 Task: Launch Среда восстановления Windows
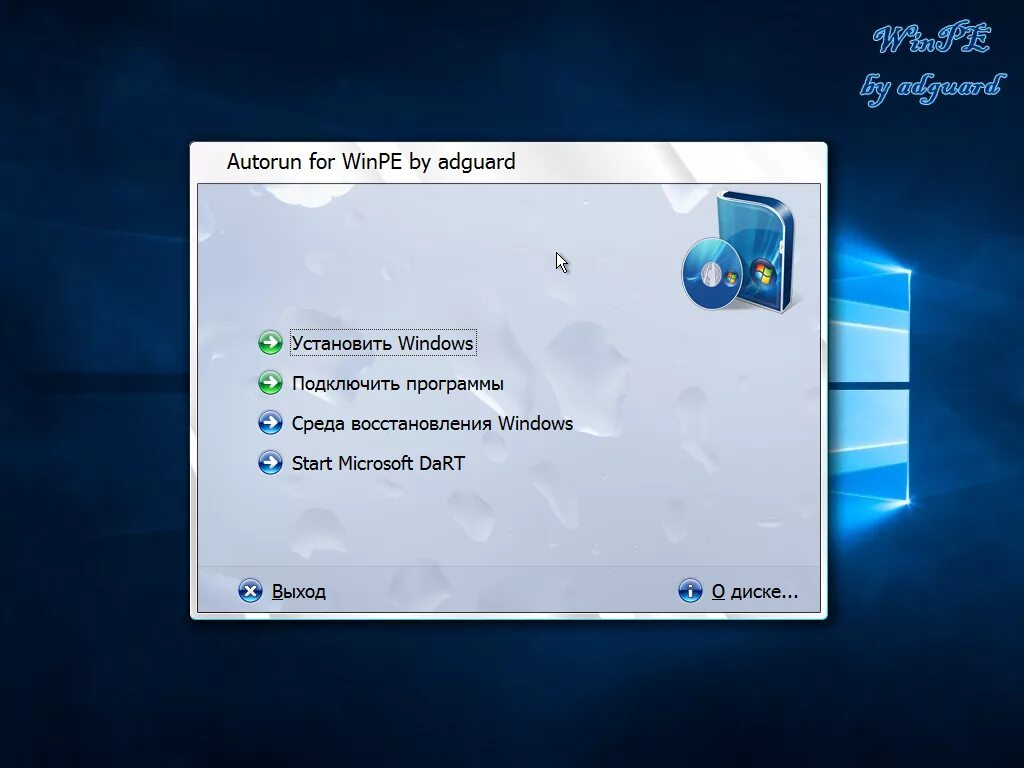(x=432, y=423)
